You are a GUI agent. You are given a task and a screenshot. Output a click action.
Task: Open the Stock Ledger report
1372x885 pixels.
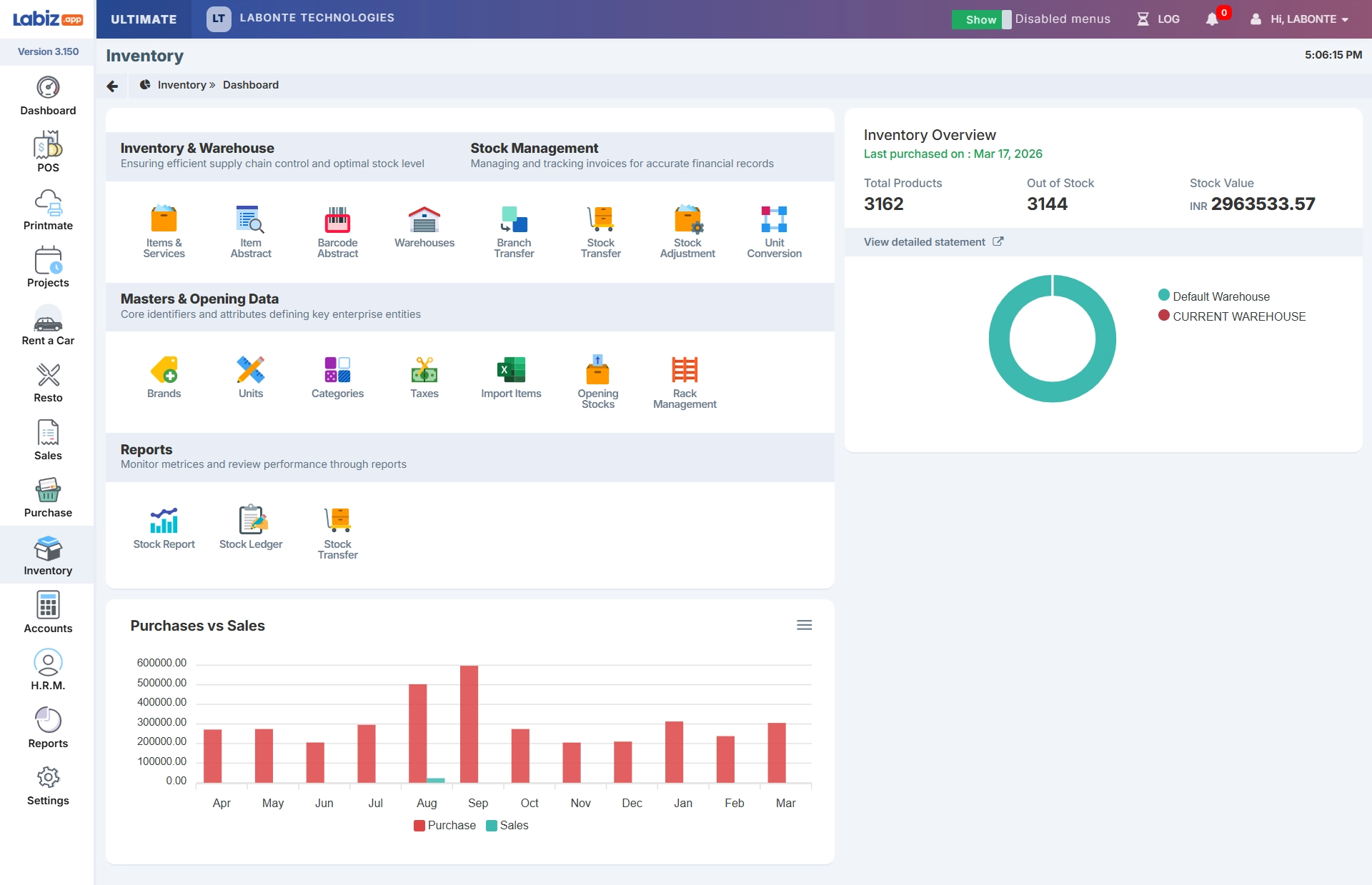pos(251,528)
